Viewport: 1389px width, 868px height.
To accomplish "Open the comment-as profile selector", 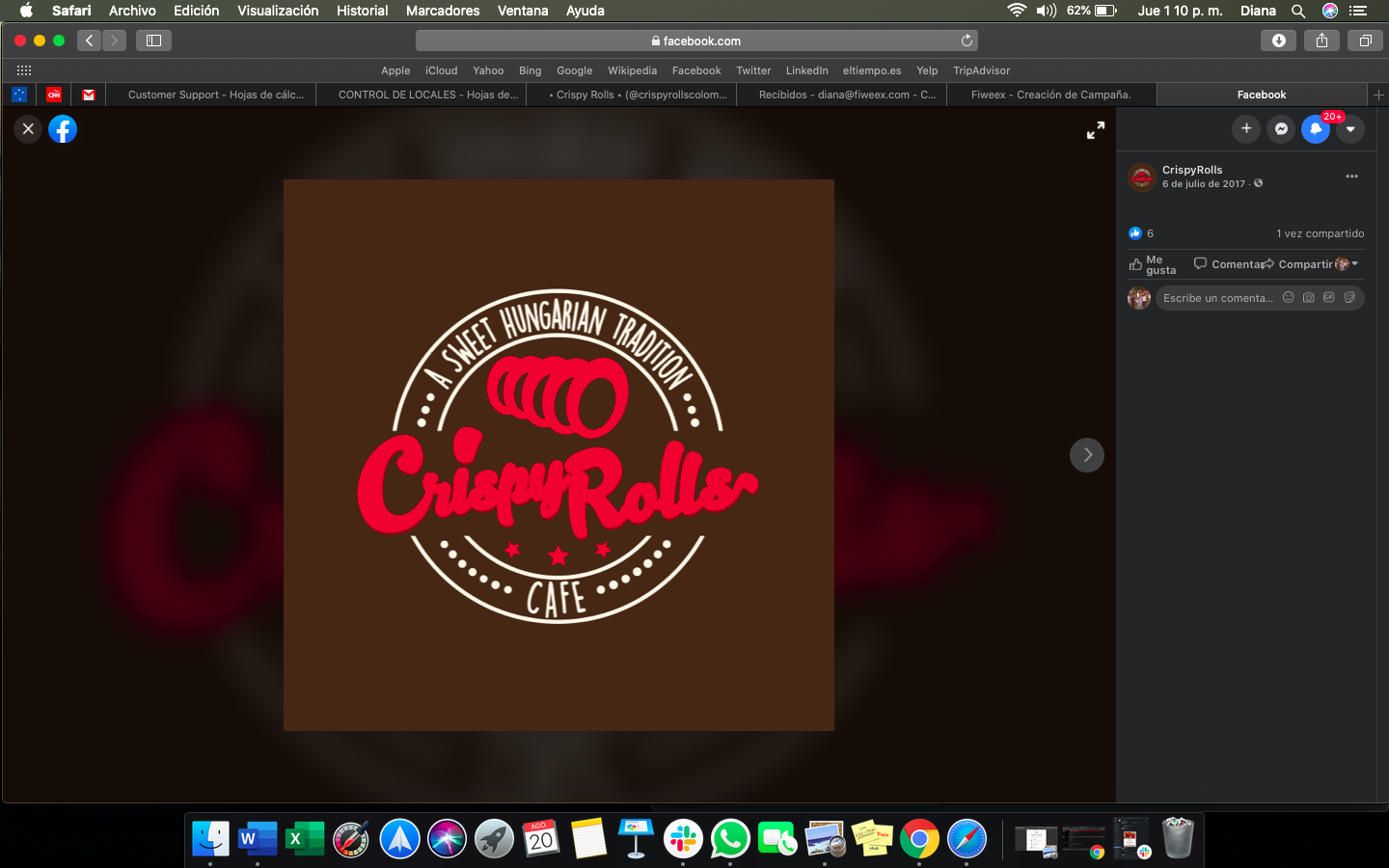I will (x=1347, y=264).
